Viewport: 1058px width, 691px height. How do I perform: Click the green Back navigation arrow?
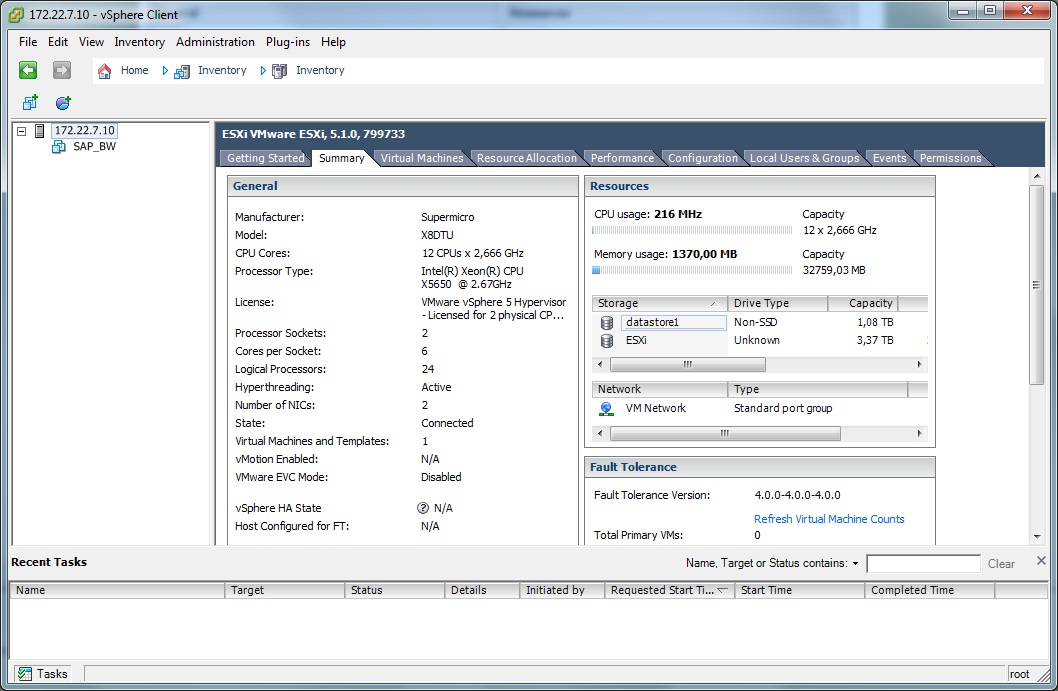tap(28, 70)
